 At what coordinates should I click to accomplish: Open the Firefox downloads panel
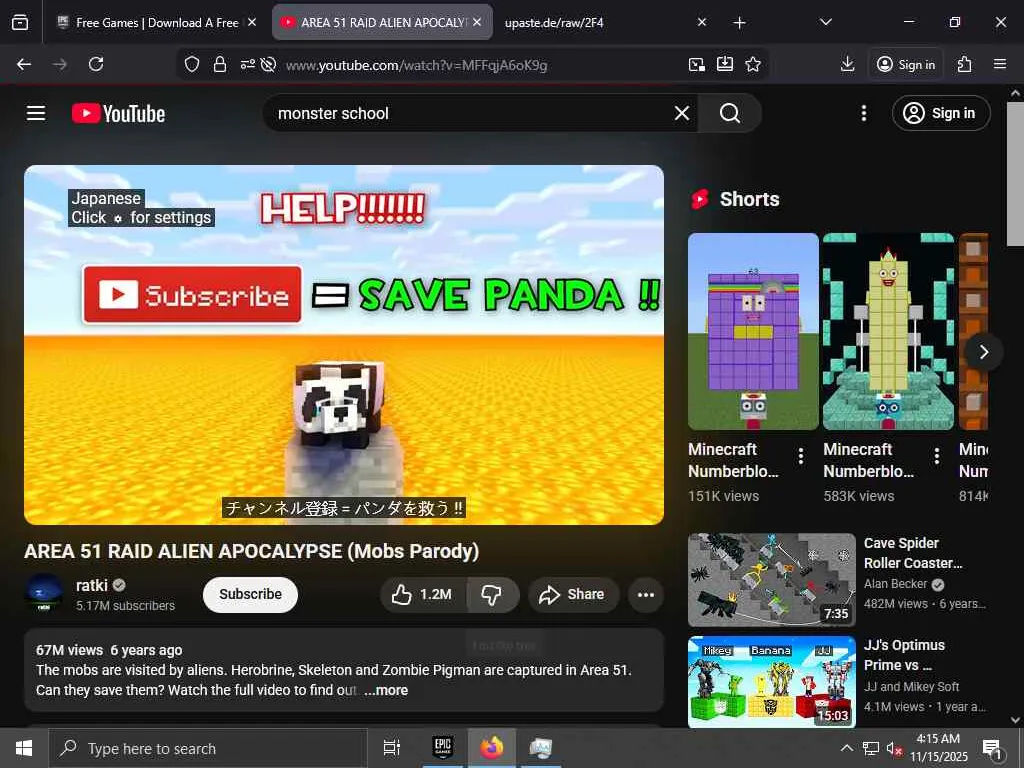coord(847,64)
